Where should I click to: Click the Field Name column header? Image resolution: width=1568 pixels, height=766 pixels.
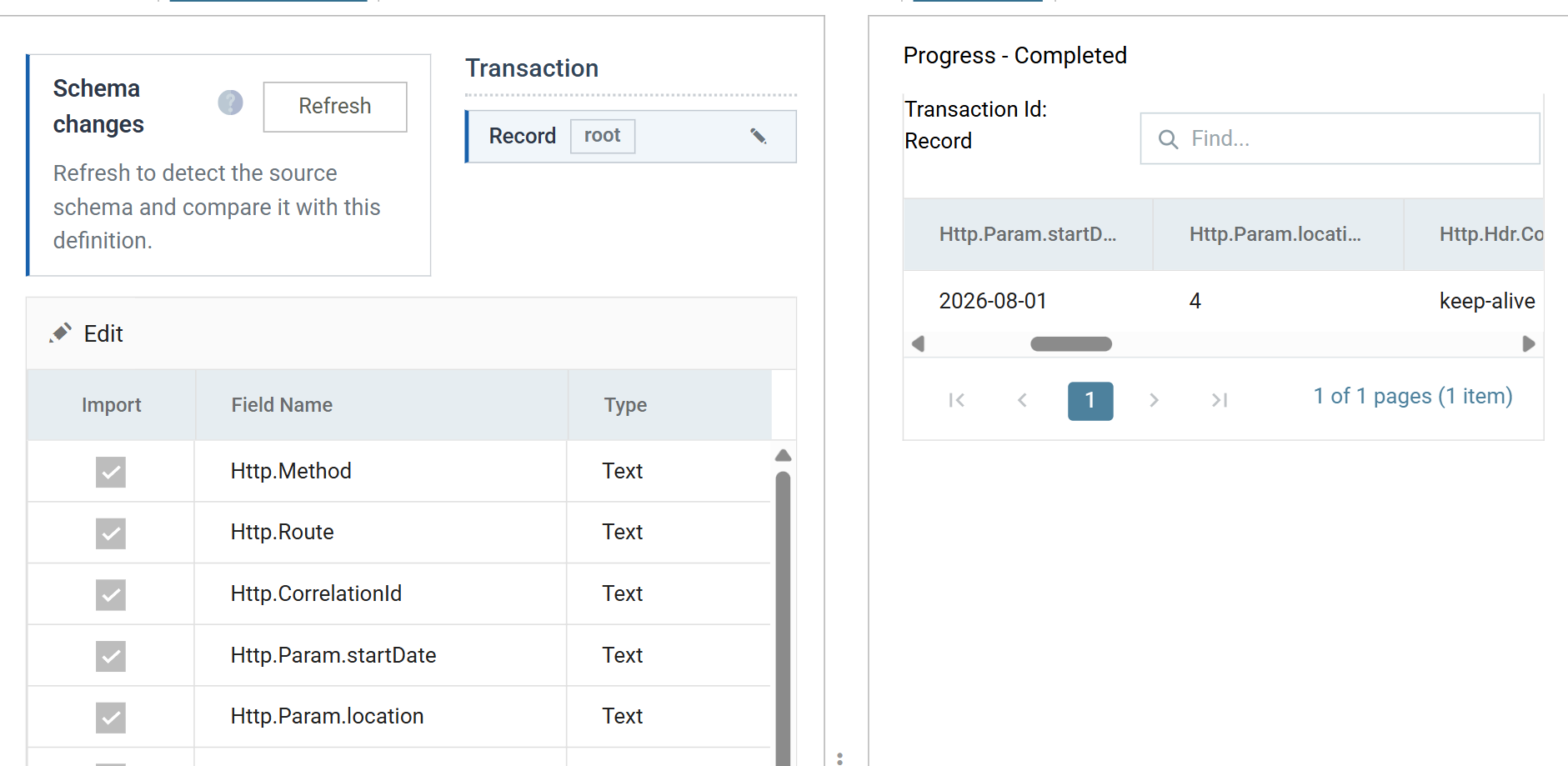tap(381, 405)
